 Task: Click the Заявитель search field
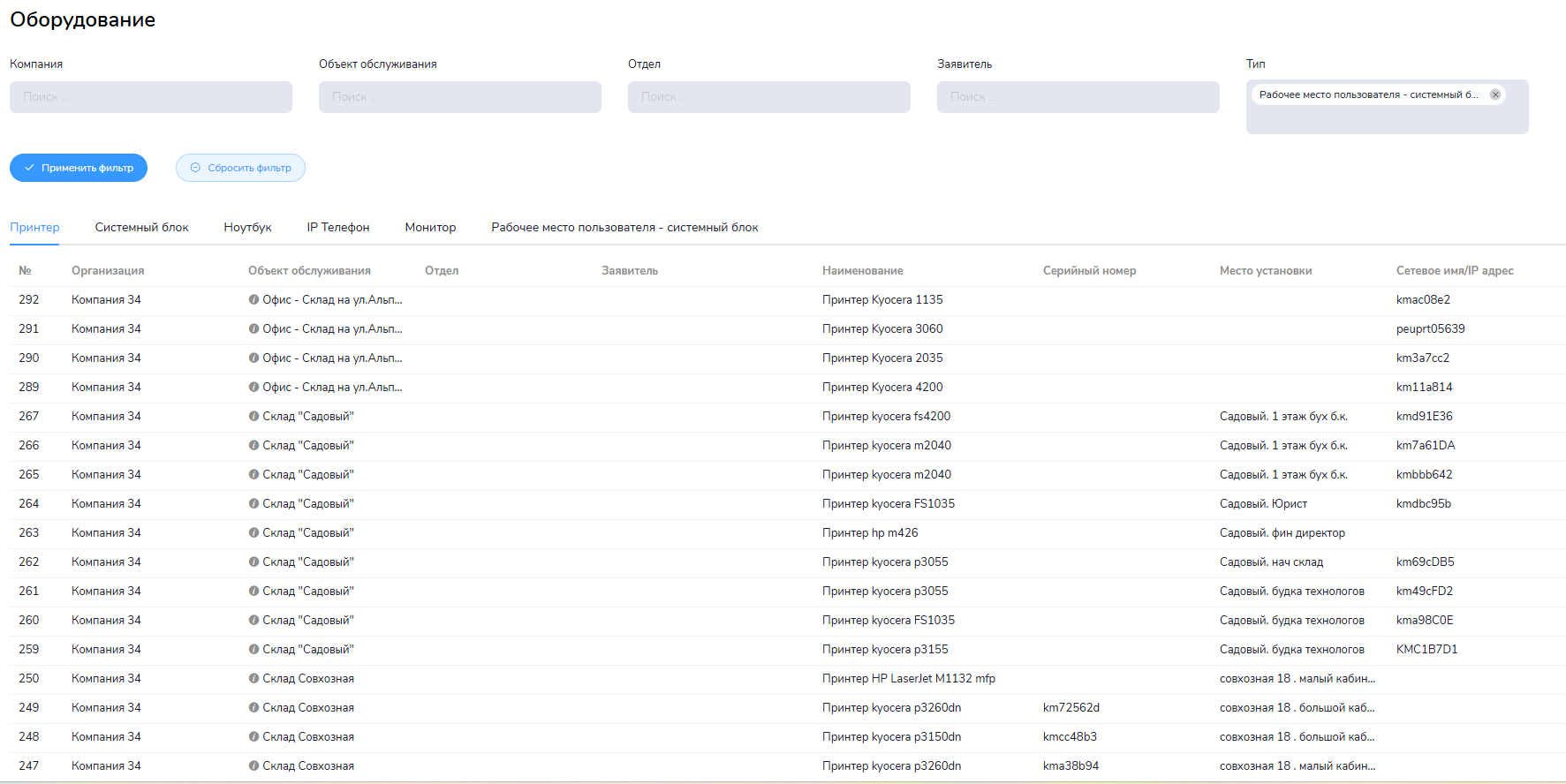[x=1078, y=97]
